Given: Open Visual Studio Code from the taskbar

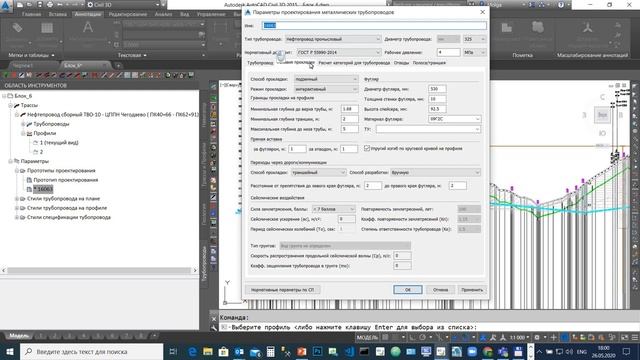Looking at the screenshot, I should pyautogui.click(x=349, y=351).
